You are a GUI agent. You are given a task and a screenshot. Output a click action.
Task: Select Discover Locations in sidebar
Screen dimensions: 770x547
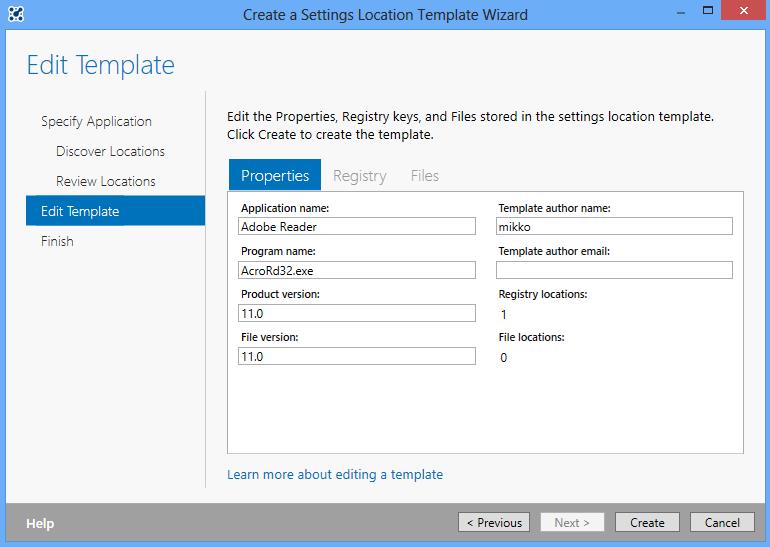110,151
